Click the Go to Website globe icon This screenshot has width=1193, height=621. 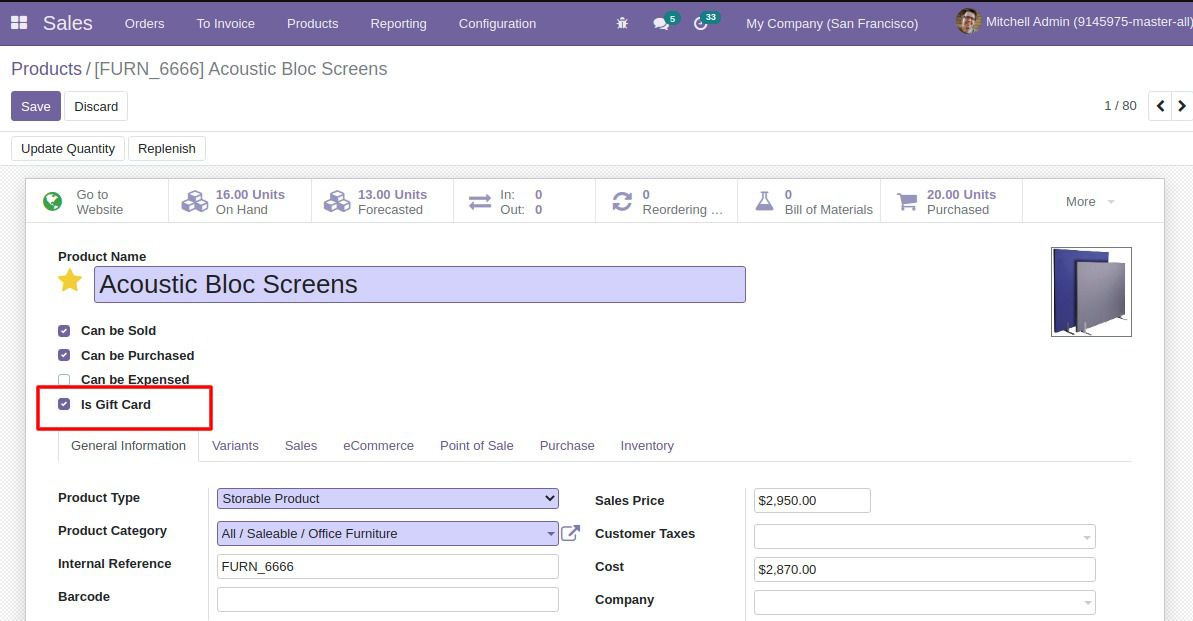51,199
